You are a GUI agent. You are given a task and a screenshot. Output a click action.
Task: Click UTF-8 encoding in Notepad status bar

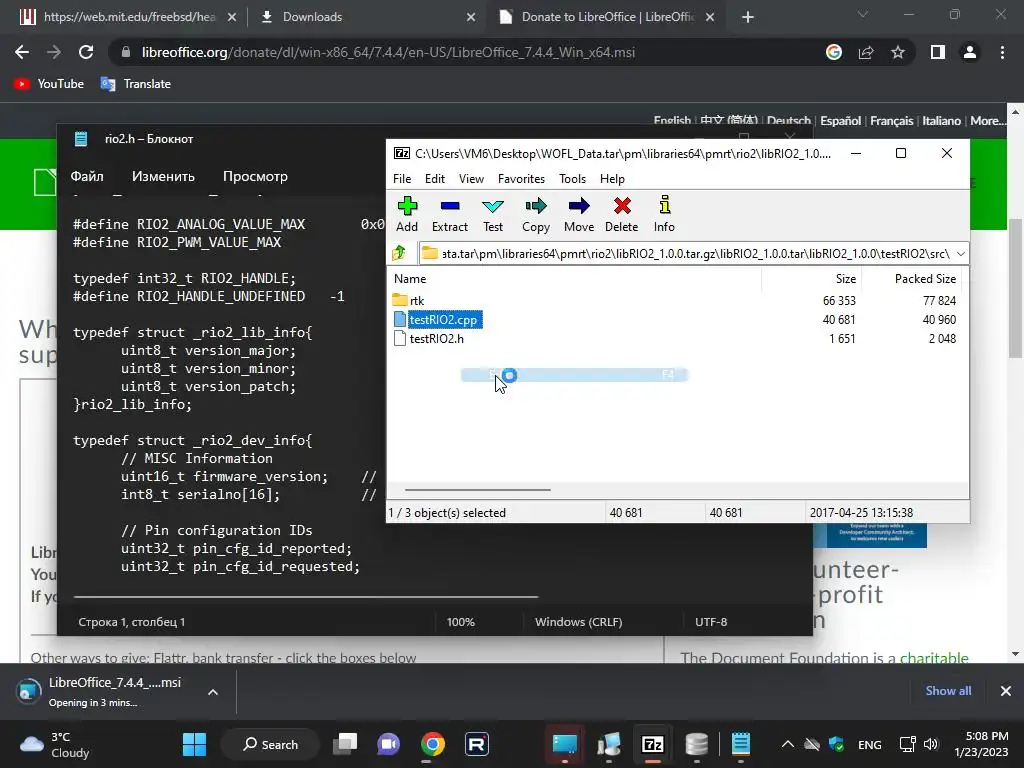click(x=711, y=622)
